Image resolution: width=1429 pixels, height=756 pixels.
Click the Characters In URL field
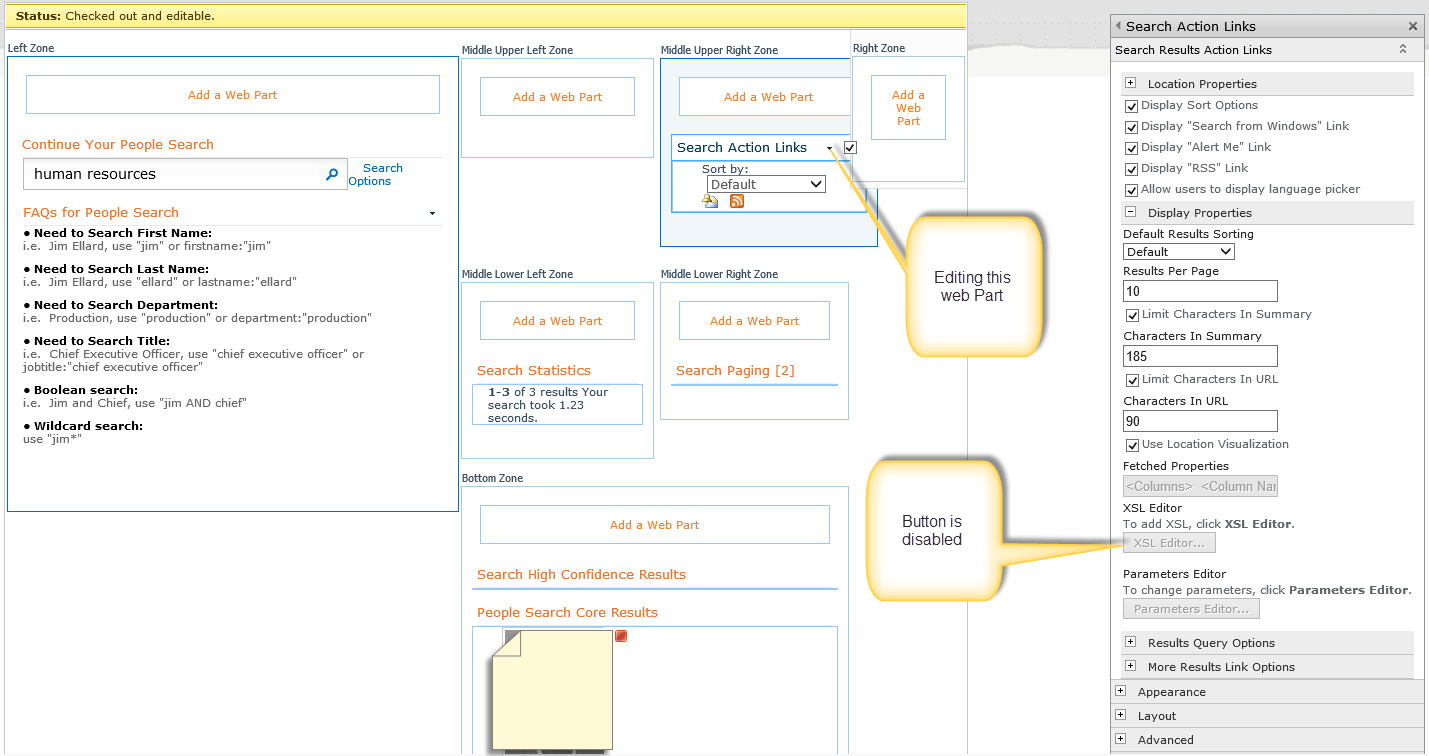1200,421
